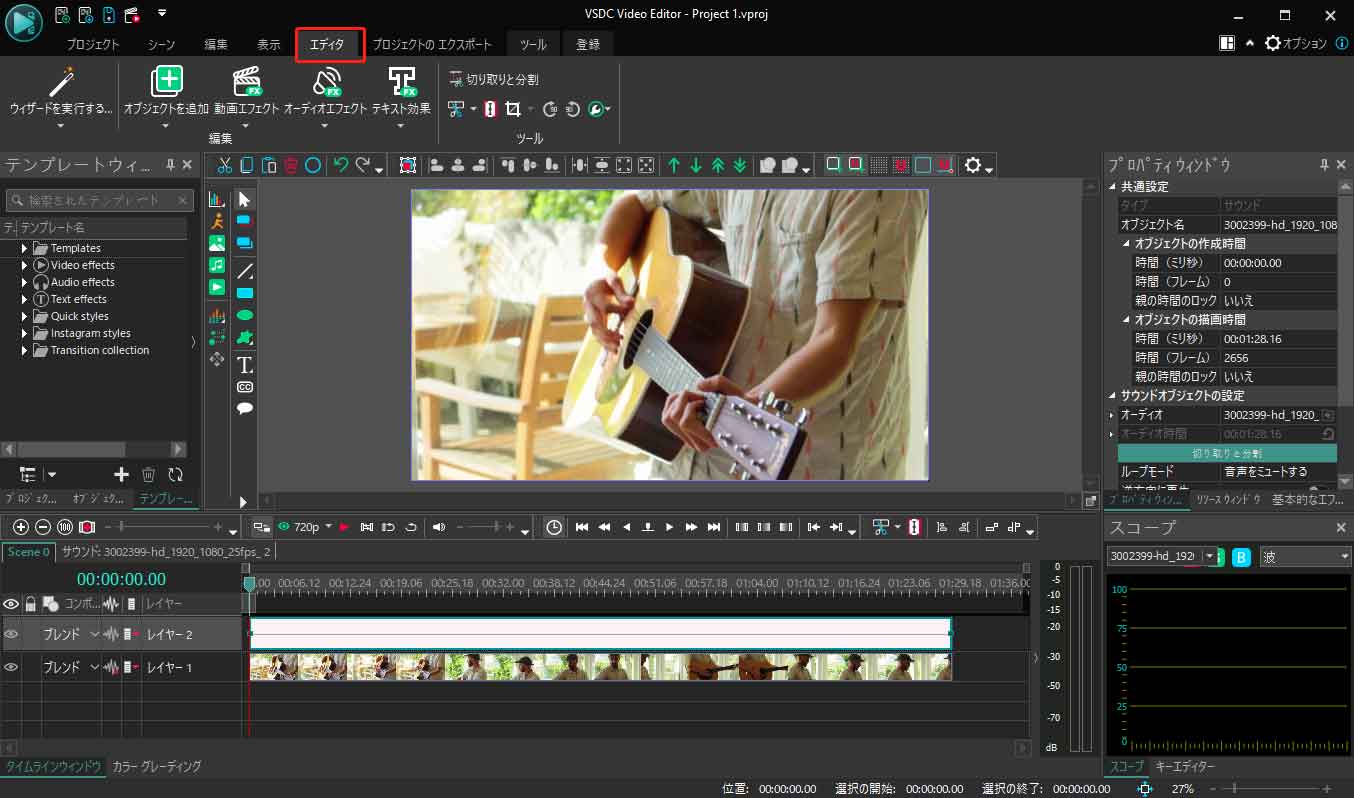The height and width of the screenshot is (798, 1354).
Task: Open the シーン ribbon tab
Action: point(161,45)
